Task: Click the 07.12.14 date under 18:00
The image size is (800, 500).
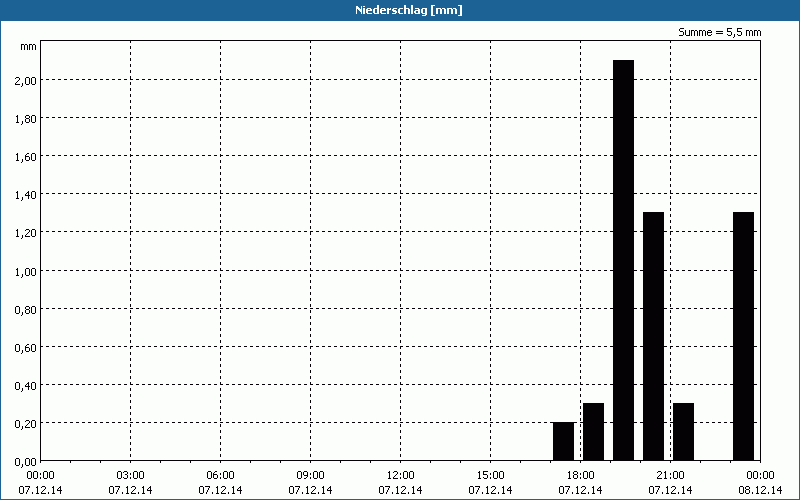Action: click(x=581, y=490)
